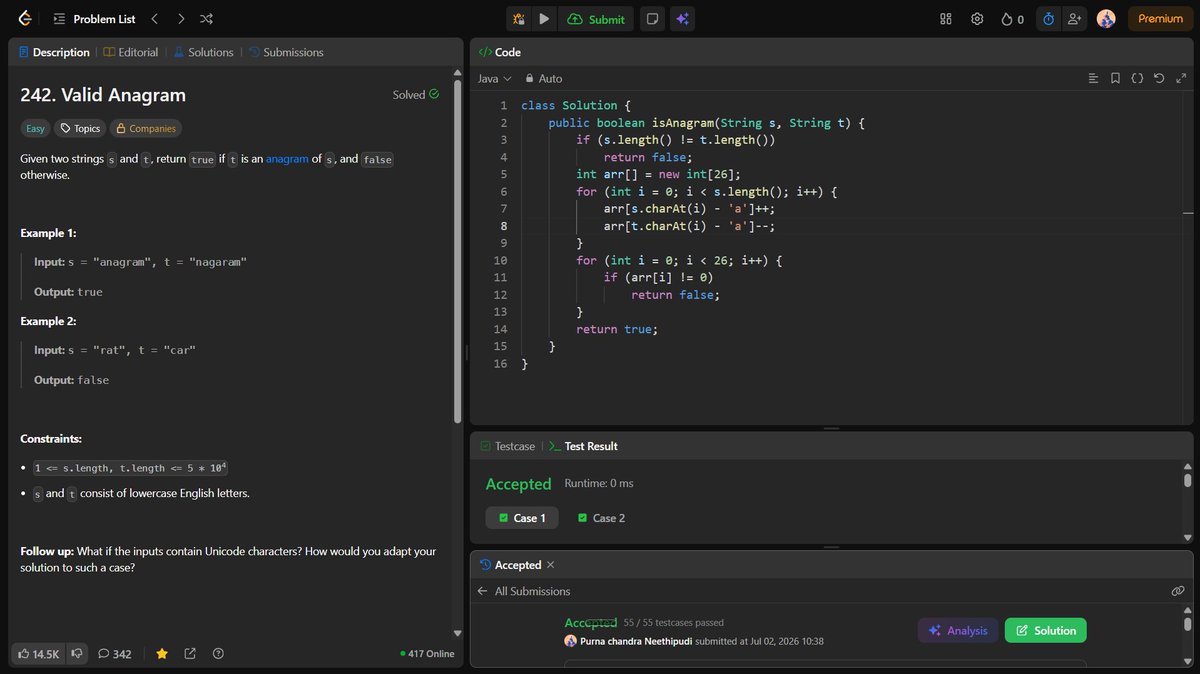The height and width of the screenshot is (674, 1200).
Task: Go to the previous problem arrow
Action: point(154,19)
